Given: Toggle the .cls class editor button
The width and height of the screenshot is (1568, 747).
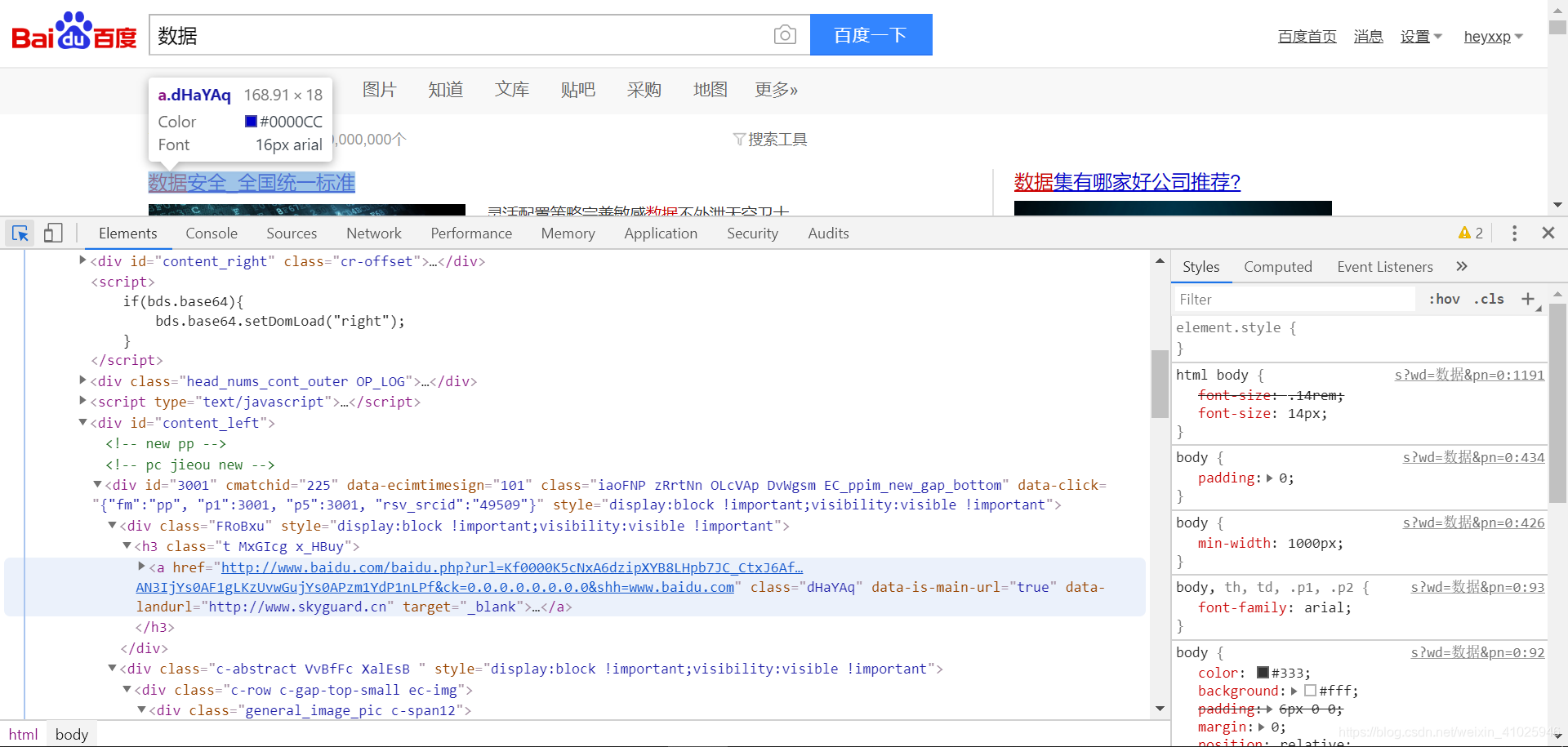Looking at the screenshot, I should pyautogui.click(x=1489, y=299).
